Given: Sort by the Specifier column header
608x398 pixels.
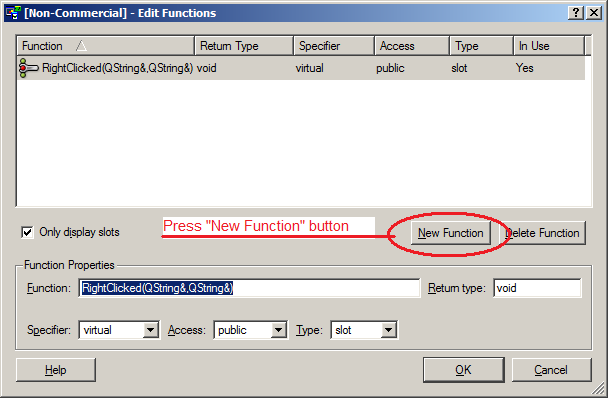Looking at the screenshot, I should click(x=334, y=46).
